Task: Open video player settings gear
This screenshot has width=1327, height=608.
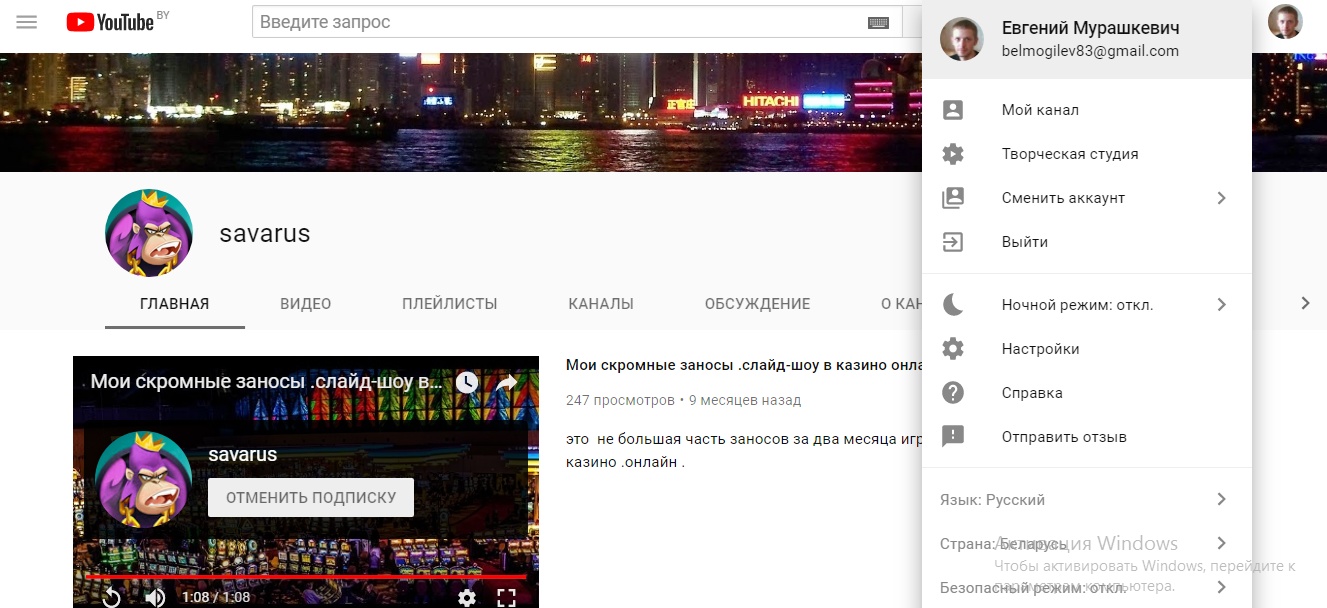Action: pyautogui.click(x=467, y=597)
